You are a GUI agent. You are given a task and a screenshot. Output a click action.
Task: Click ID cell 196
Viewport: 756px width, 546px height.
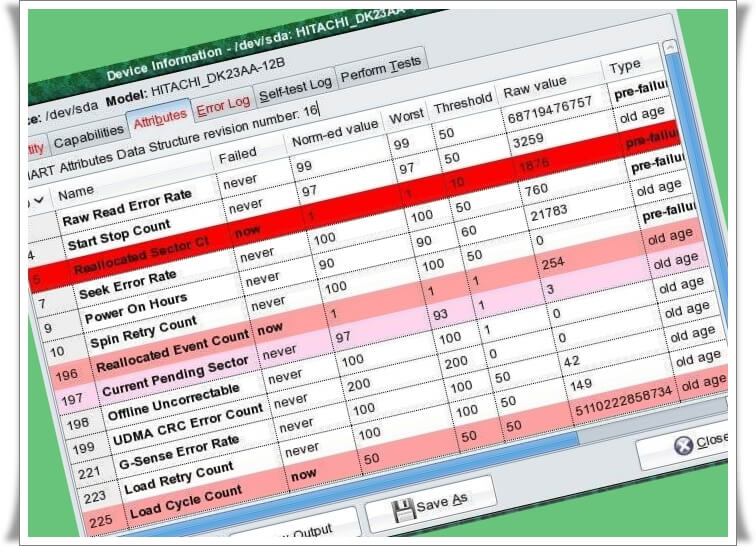tap(67, 374)
